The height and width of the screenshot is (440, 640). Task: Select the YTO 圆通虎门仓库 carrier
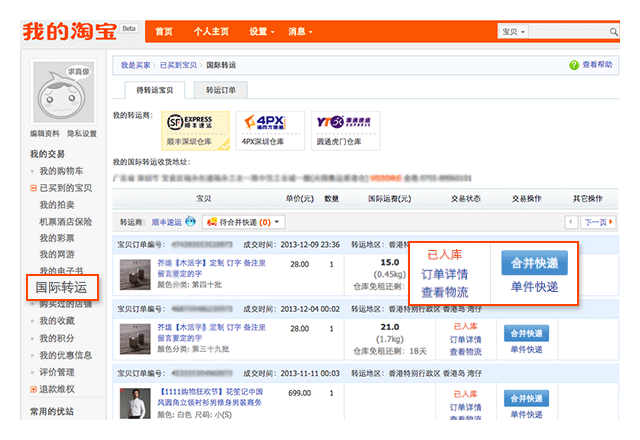click(x=345, y=131)
